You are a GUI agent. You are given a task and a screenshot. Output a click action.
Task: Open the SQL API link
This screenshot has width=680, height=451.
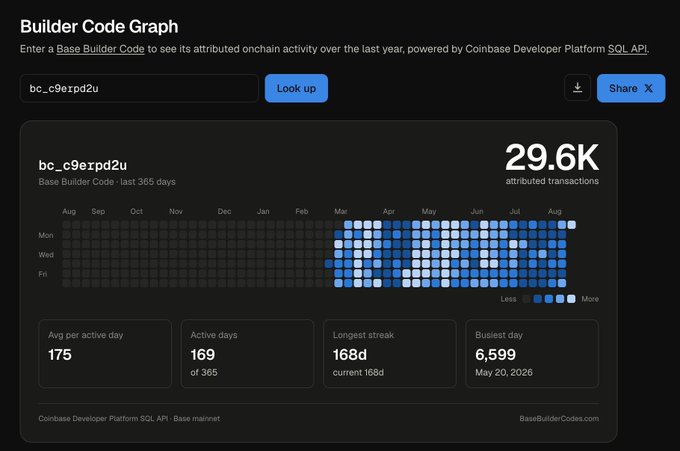pyautogui.click(x=627, y=49)
